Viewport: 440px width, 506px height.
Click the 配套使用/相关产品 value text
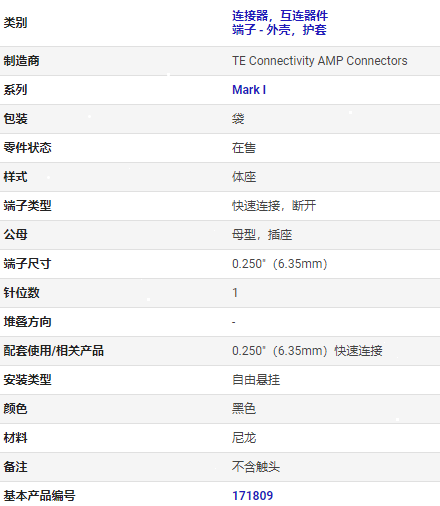point(307,351)
